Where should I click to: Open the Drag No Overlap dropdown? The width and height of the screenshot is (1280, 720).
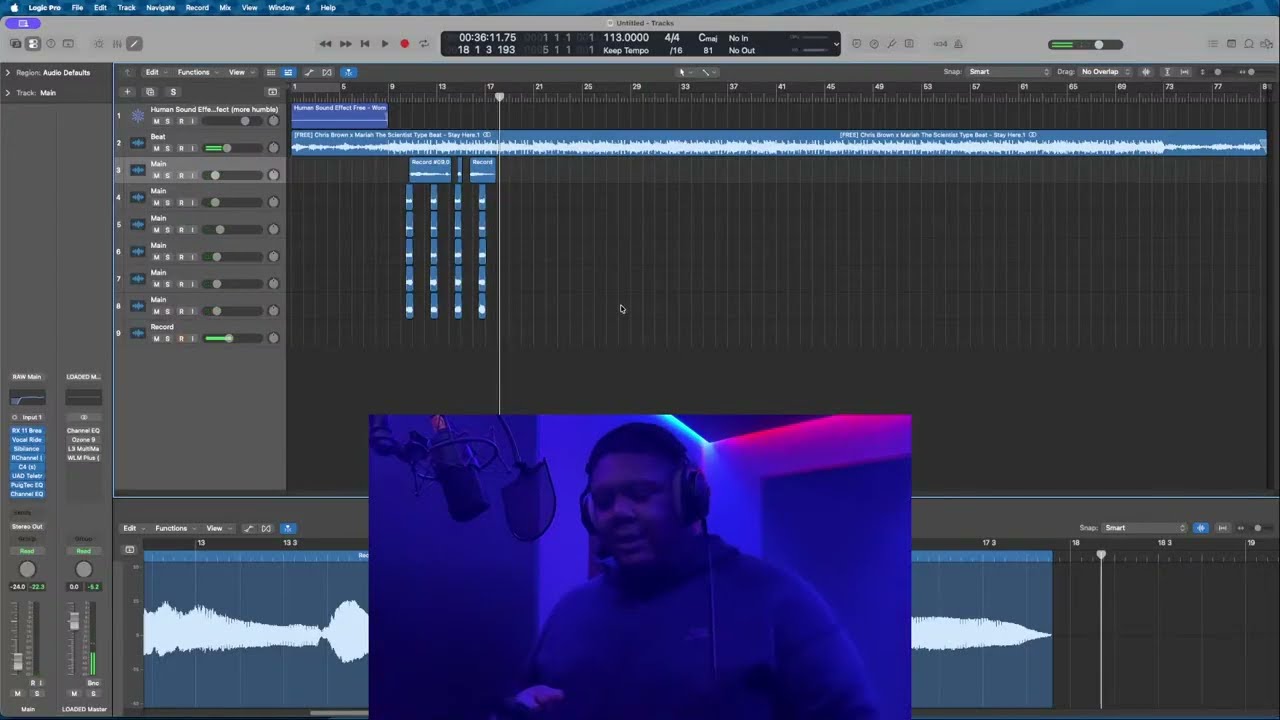(1104, 72)
